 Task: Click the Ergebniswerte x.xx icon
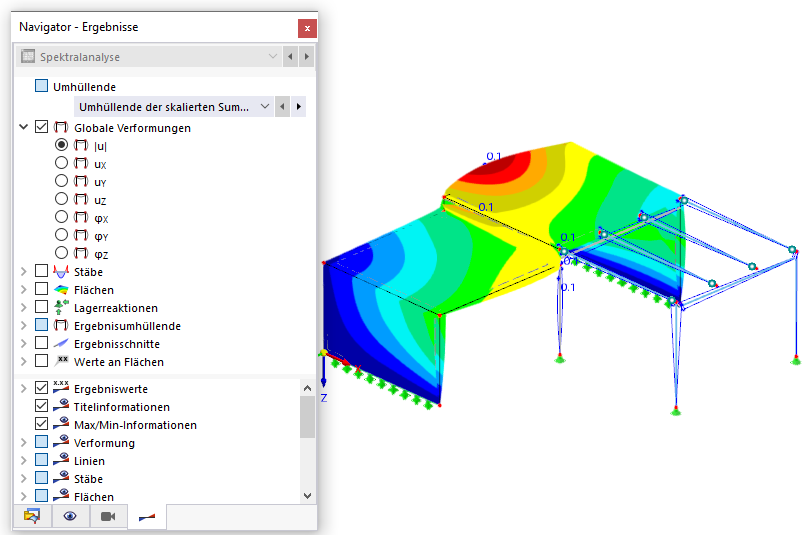click(61, 388)
